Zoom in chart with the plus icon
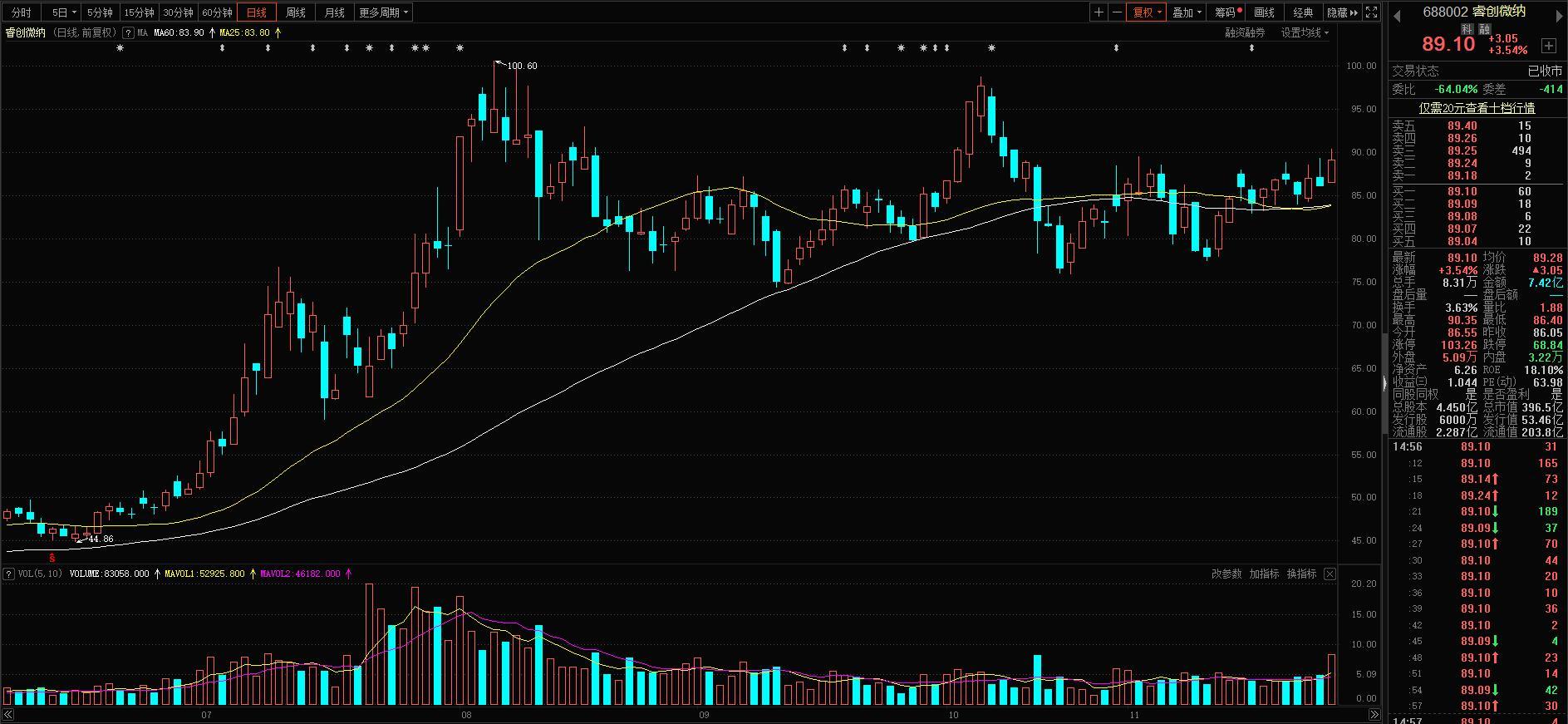The image size is (1568, 724). [1099, 12]
